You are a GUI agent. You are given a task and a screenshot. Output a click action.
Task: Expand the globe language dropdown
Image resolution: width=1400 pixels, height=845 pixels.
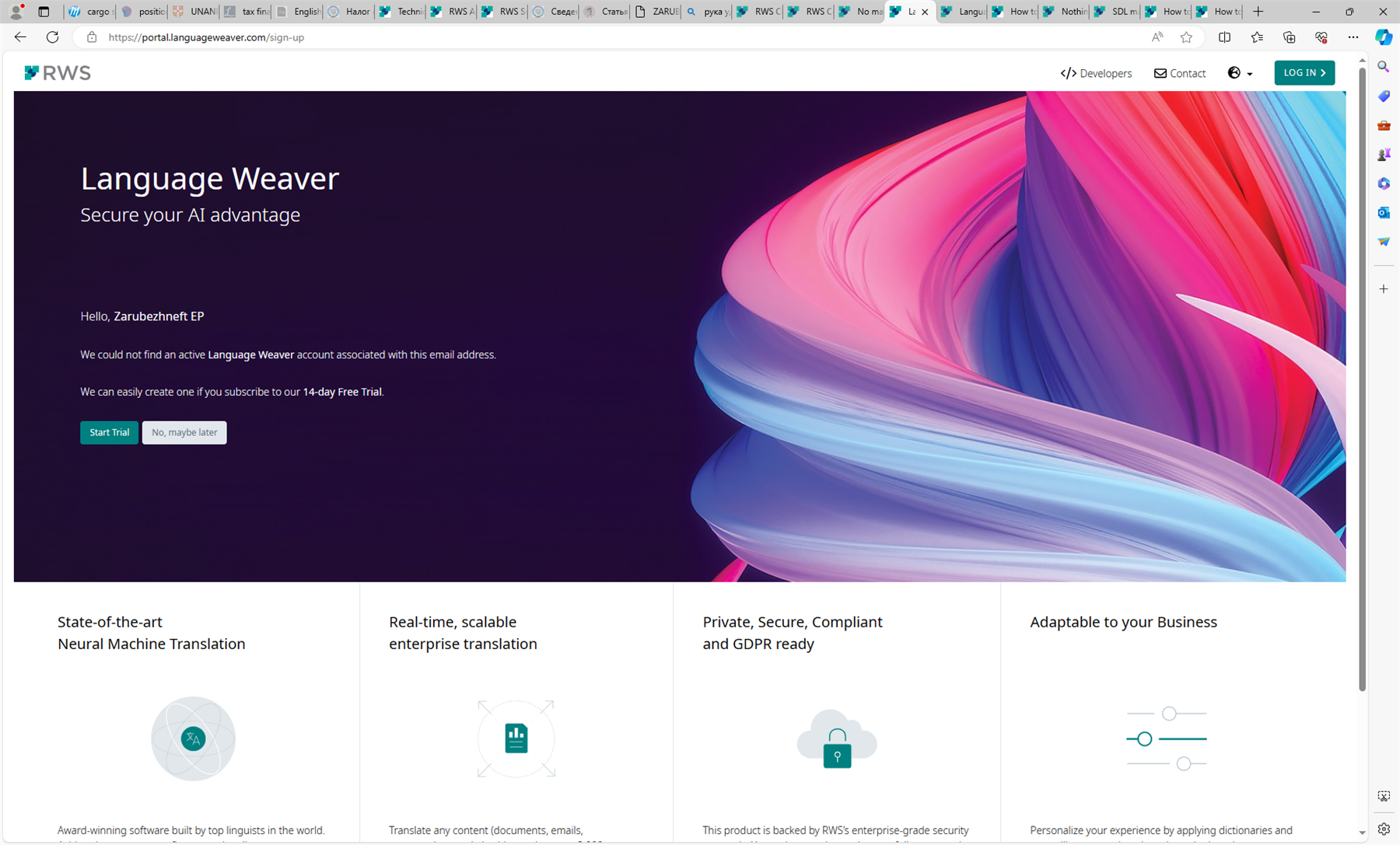coord(1240,73)
